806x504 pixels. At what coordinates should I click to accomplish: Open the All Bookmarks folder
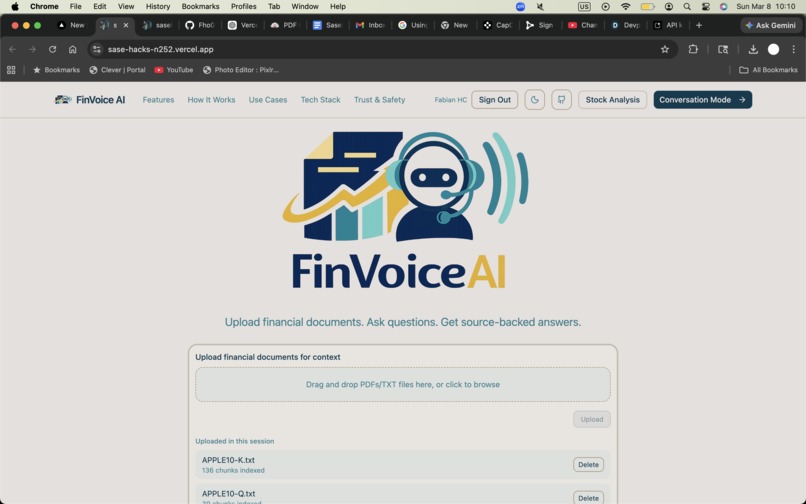tap(768, 70)
